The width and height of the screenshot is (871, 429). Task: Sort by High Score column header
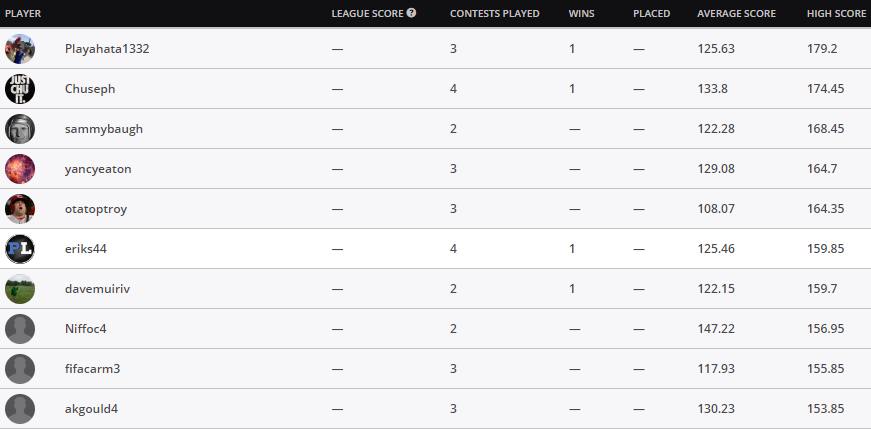click(x=836, y=13)
